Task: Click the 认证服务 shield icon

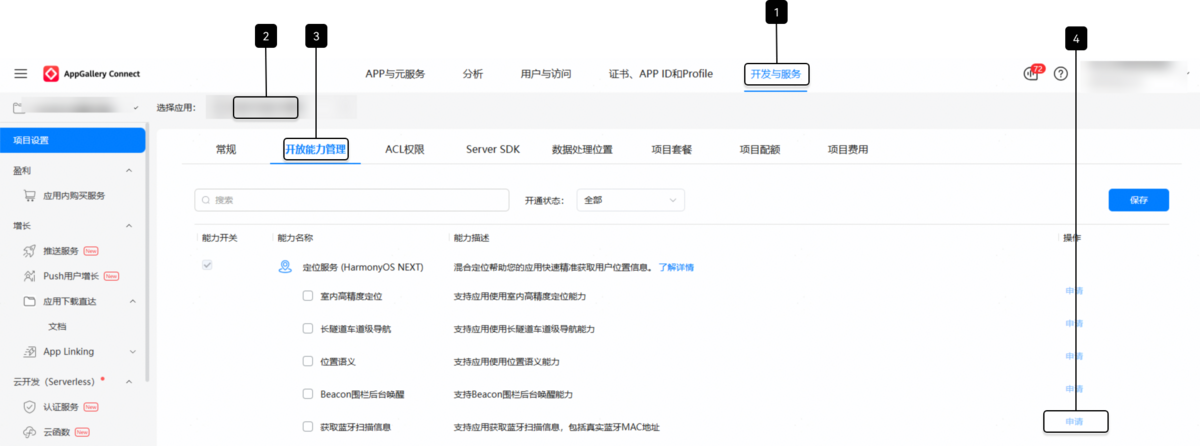Action: point(30,407)
